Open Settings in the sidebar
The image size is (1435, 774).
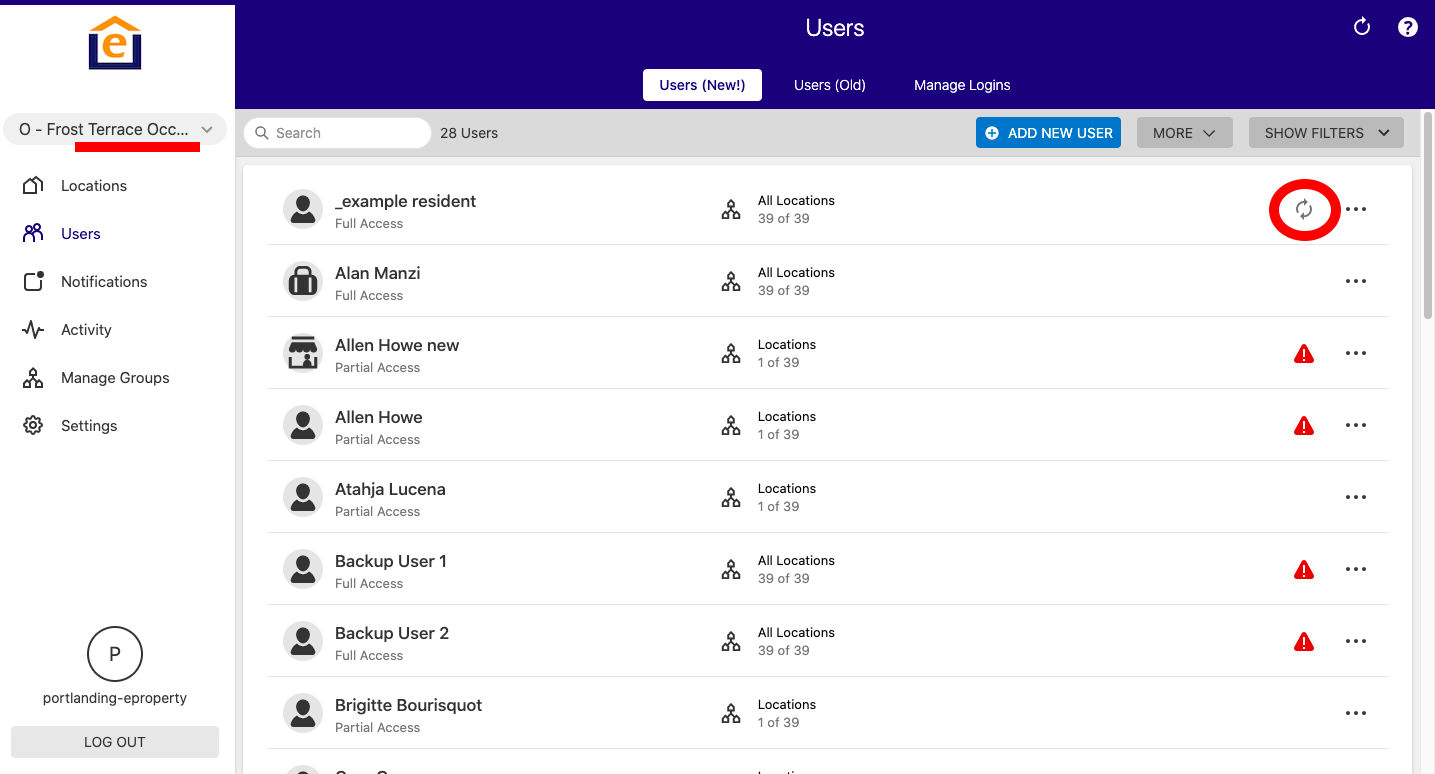[89, 425]
